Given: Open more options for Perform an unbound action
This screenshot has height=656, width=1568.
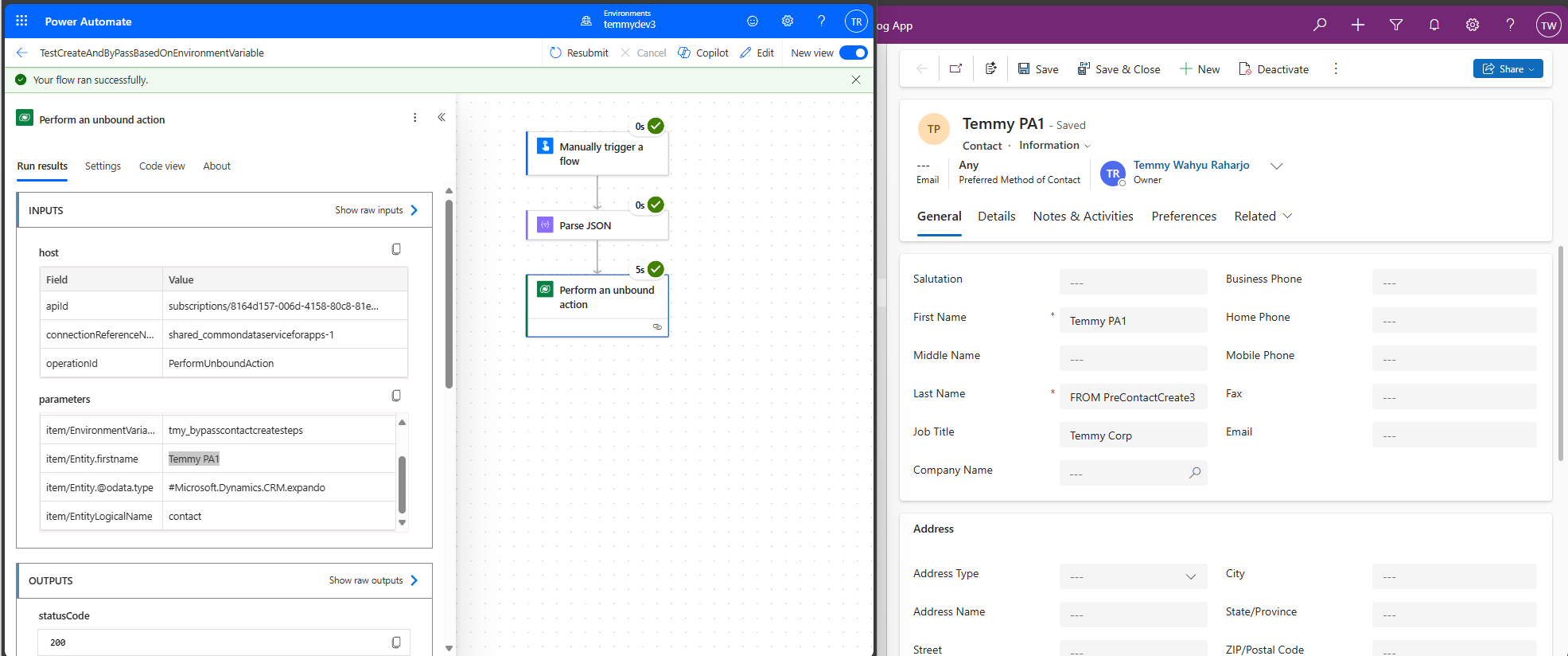Looking at the screenshot, I should click(414, 118).
